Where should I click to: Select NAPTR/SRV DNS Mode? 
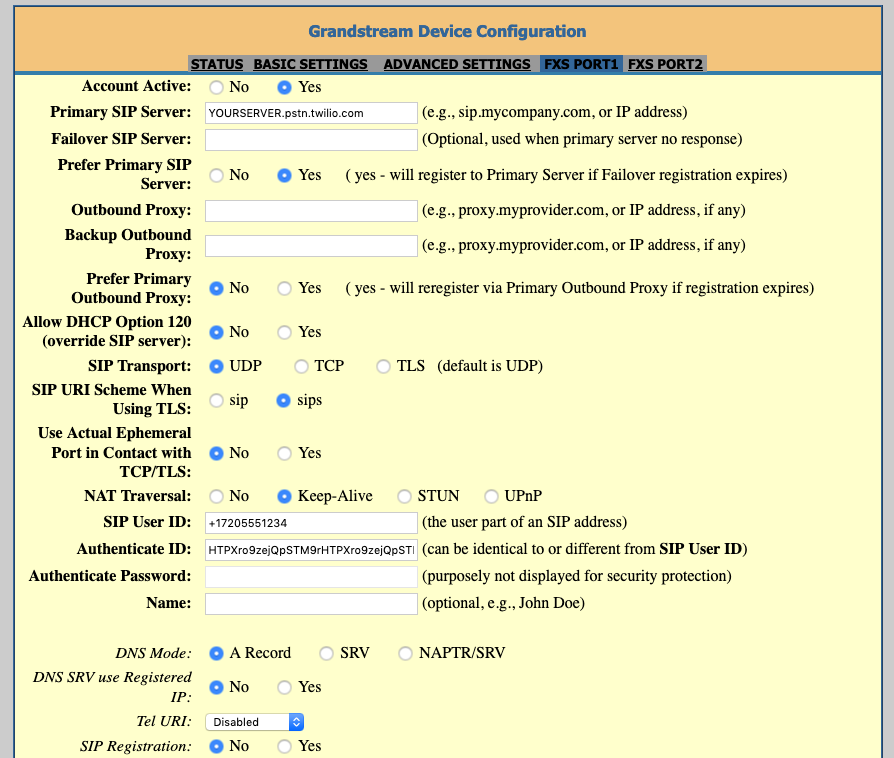405,653
